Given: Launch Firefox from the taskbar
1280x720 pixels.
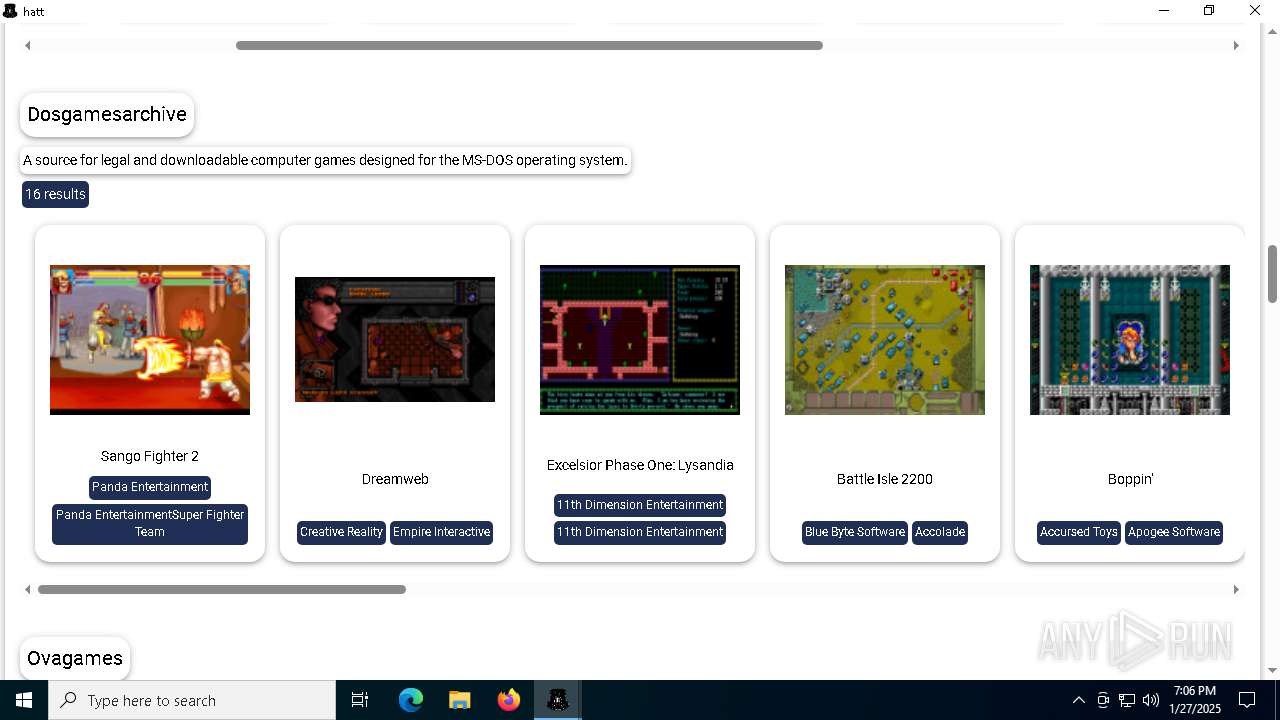Looking at the screenshot, I should click(x=509, y=700).
